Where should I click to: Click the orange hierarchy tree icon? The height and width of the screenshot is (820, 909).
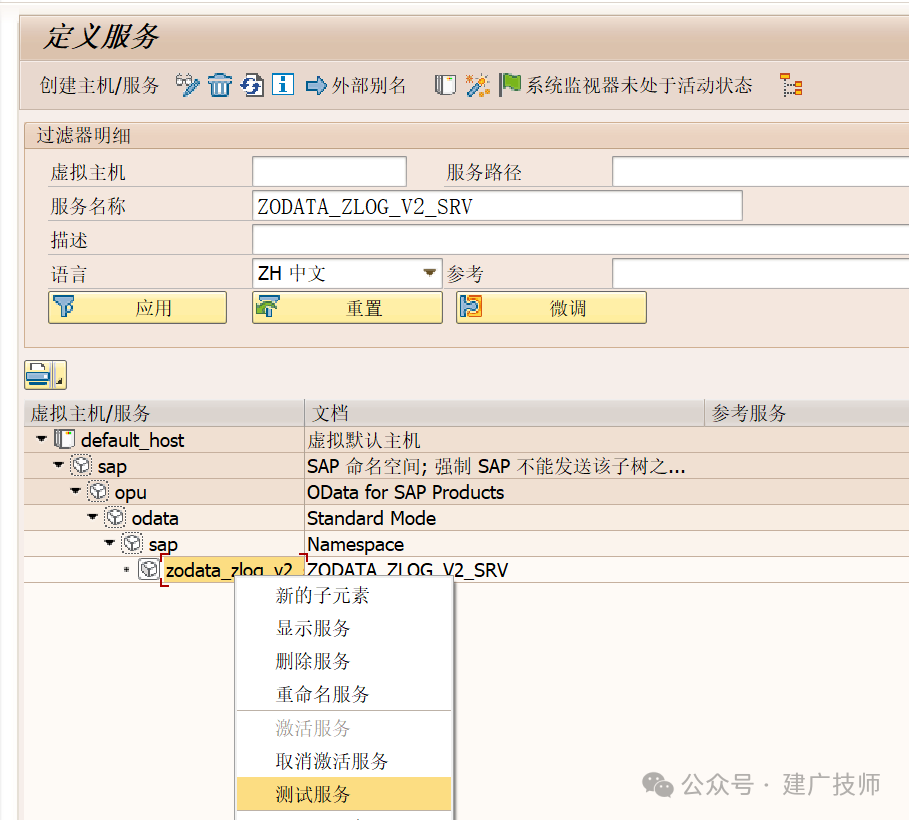(791, 85)
